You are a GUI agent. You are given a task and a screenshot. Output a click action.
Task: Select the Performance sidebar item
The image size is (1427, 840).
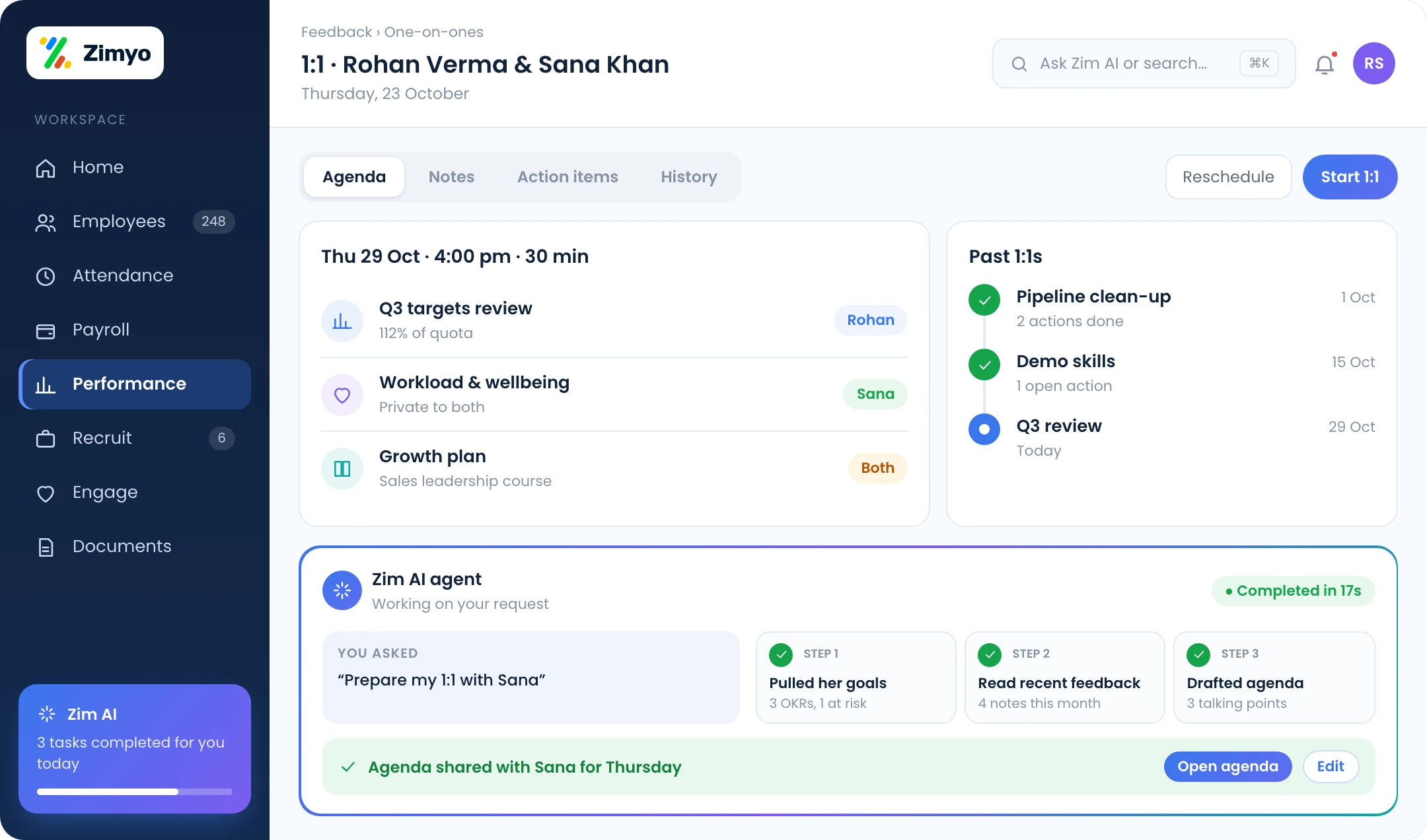click(x=135, y=384)
